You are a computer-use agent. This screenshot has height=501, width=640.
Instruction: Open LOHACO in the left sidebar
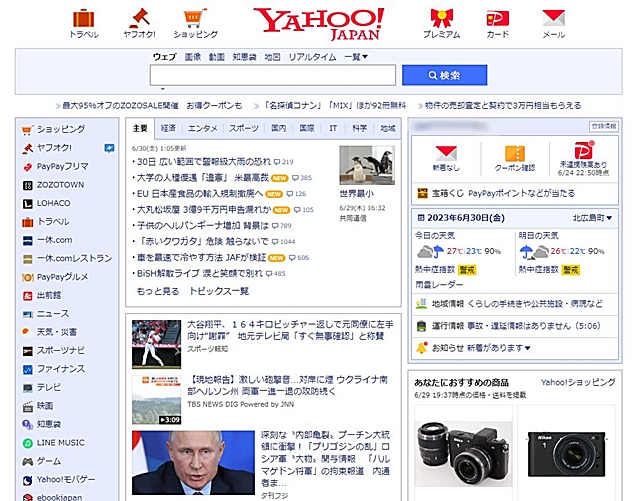[x=53, y=203]
